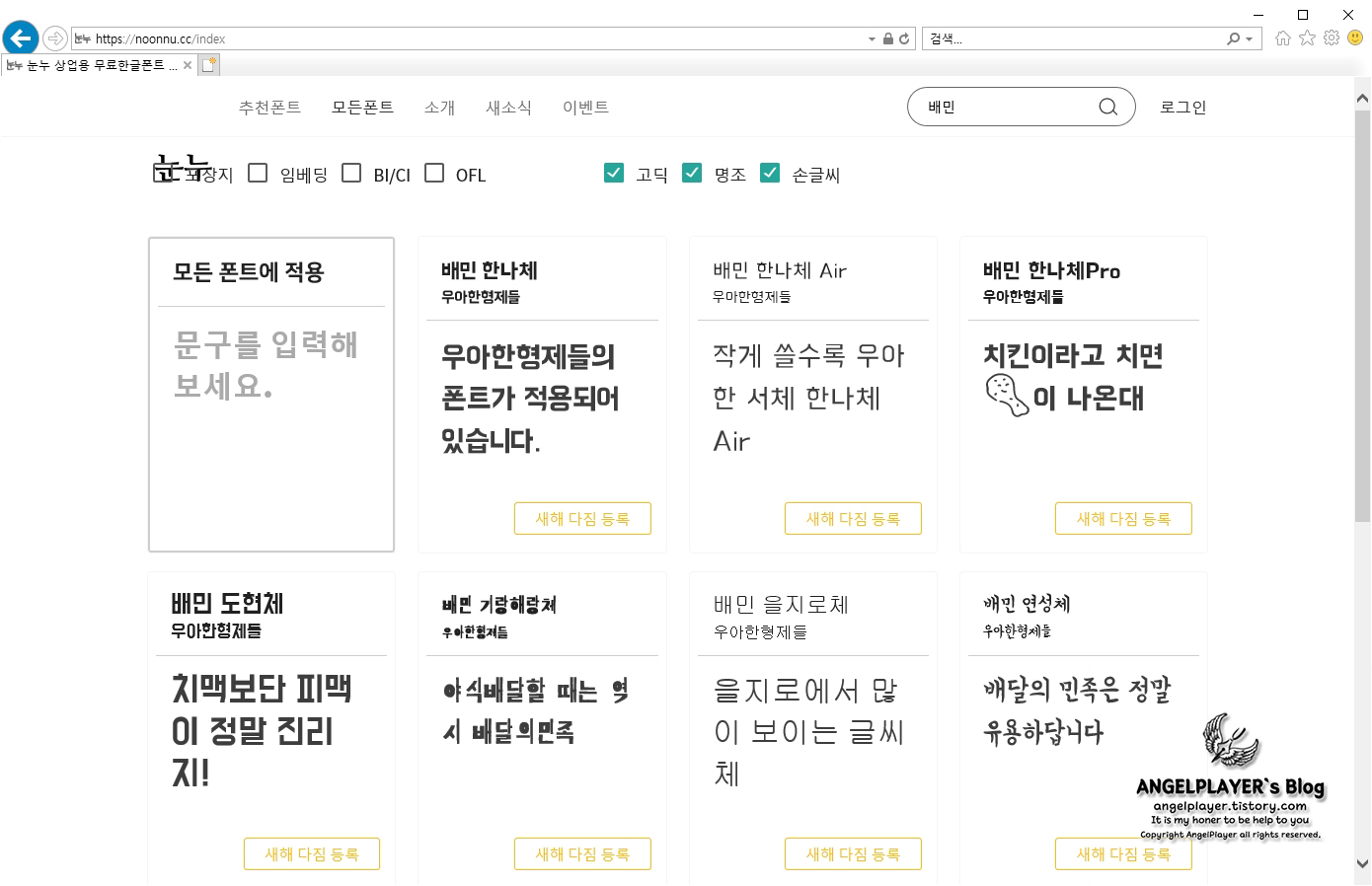Click the site search magnifier icon
The image size is (1372, 886).
coord(1108,107)
